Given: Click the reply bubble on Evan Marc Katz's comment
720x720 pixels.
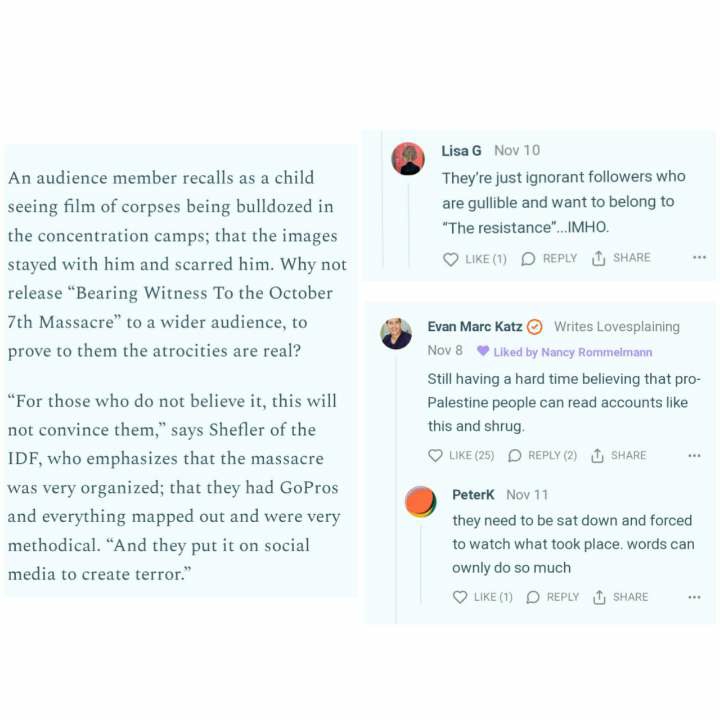Looking at the screenshot, I should pos(515,456).
